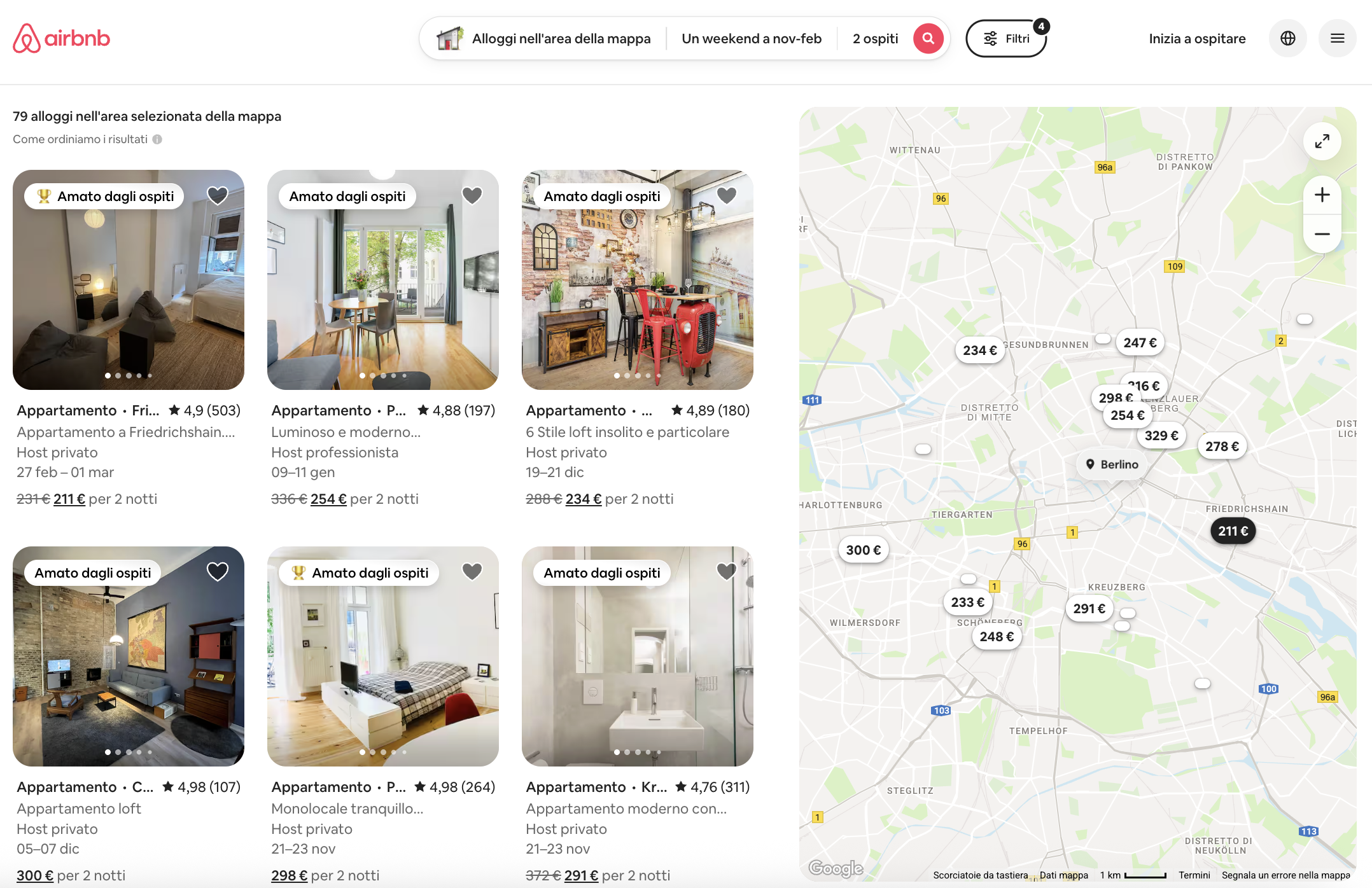This screenshot has width=1372, height=888.
Task: Open the Filtri panel
Action: 1006,38
